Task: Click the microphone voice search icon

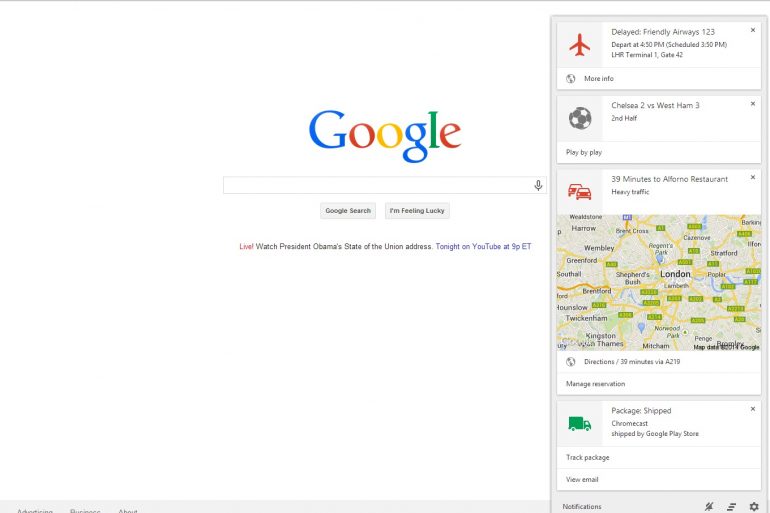Action: (538, 185)
